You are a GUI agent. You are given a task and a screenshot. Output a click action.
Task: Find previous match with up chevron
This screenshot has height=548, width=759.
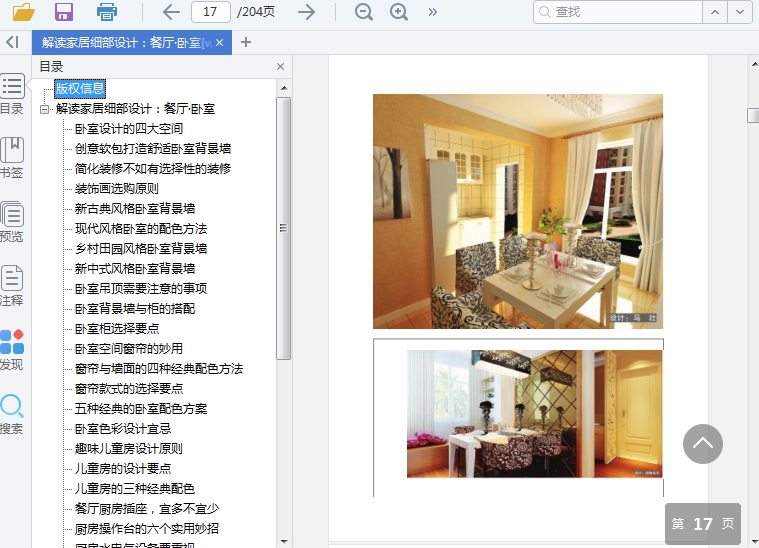click(x=715, y=12)
